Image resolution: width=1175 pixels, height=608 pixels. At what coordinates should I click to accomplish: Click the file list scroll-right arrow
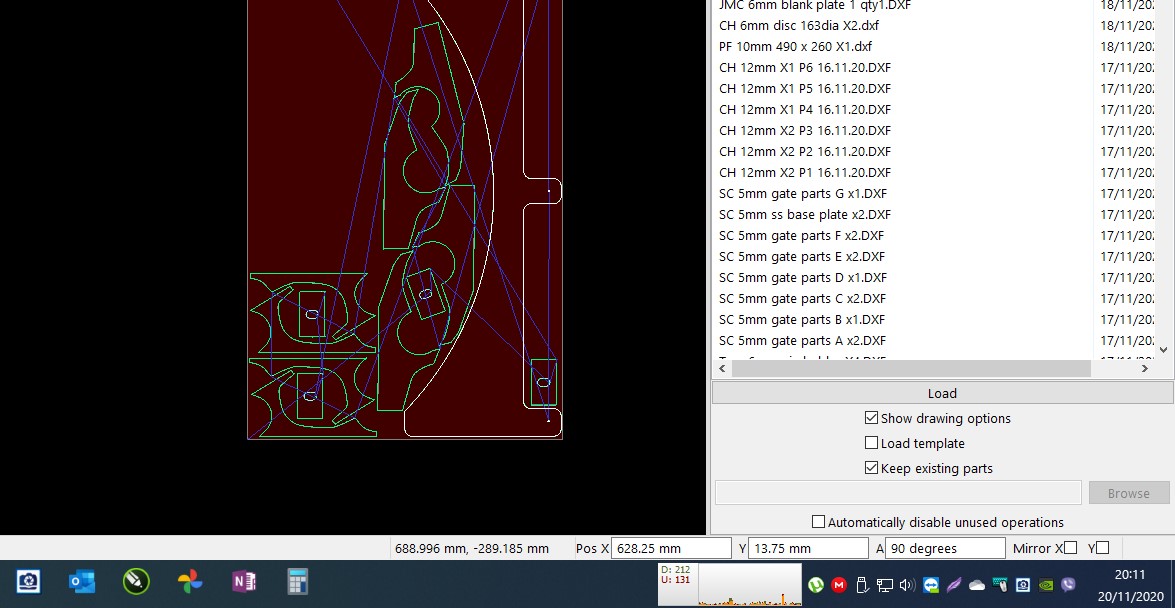click(1144, 368)
